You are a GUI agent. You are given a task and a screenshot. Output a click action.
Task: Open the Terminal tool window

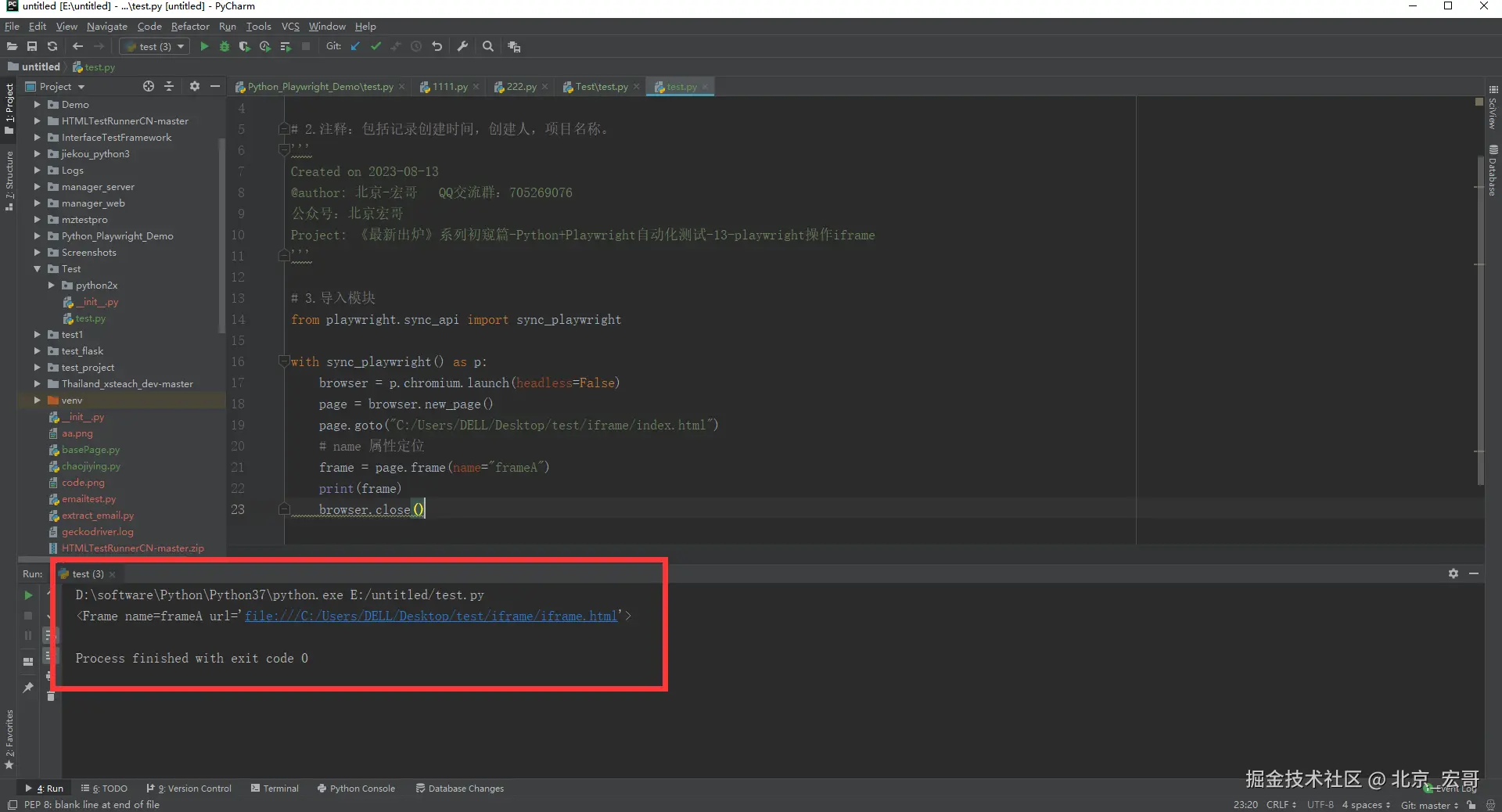pyautogui.click(x=275, y=789)
